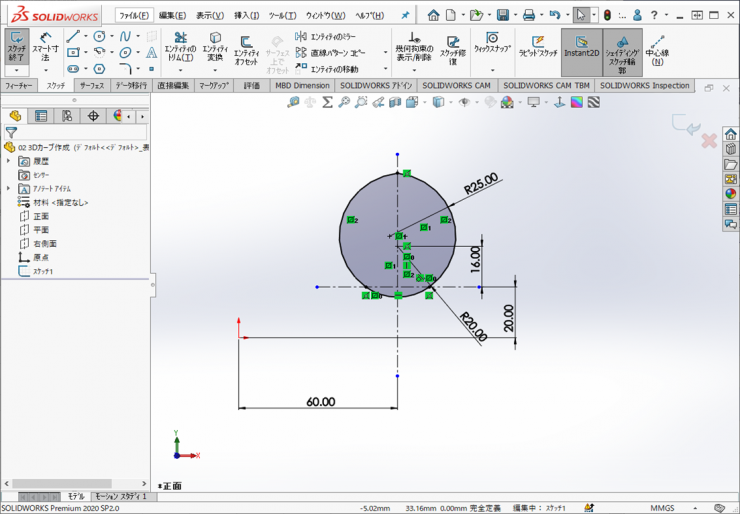The image size is (740, 514).
Task: Open the ファイル(F) menu
Action: click(134, 15)
